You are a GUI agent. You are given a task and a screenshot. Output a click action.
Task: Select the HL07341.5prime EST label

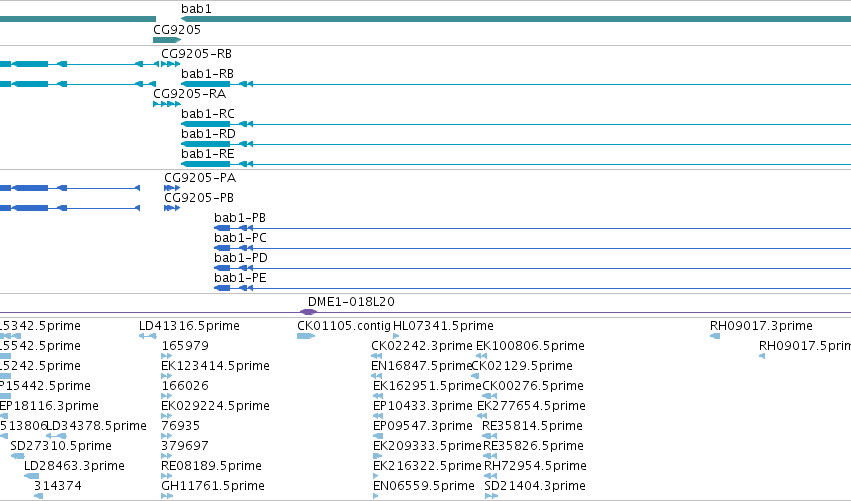coord(443,326)
